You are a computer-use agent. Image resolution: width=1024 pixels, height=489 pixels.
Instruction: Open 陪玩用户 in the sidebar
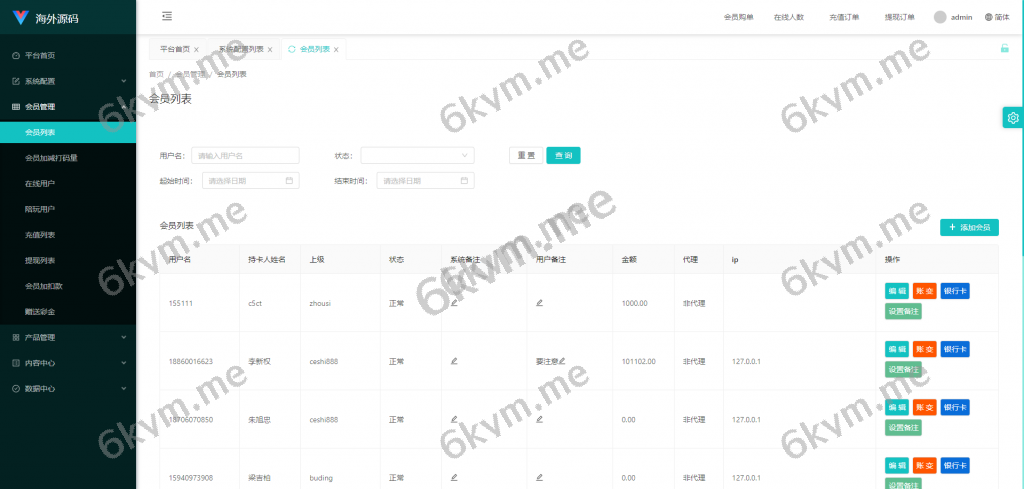(68, 209)
